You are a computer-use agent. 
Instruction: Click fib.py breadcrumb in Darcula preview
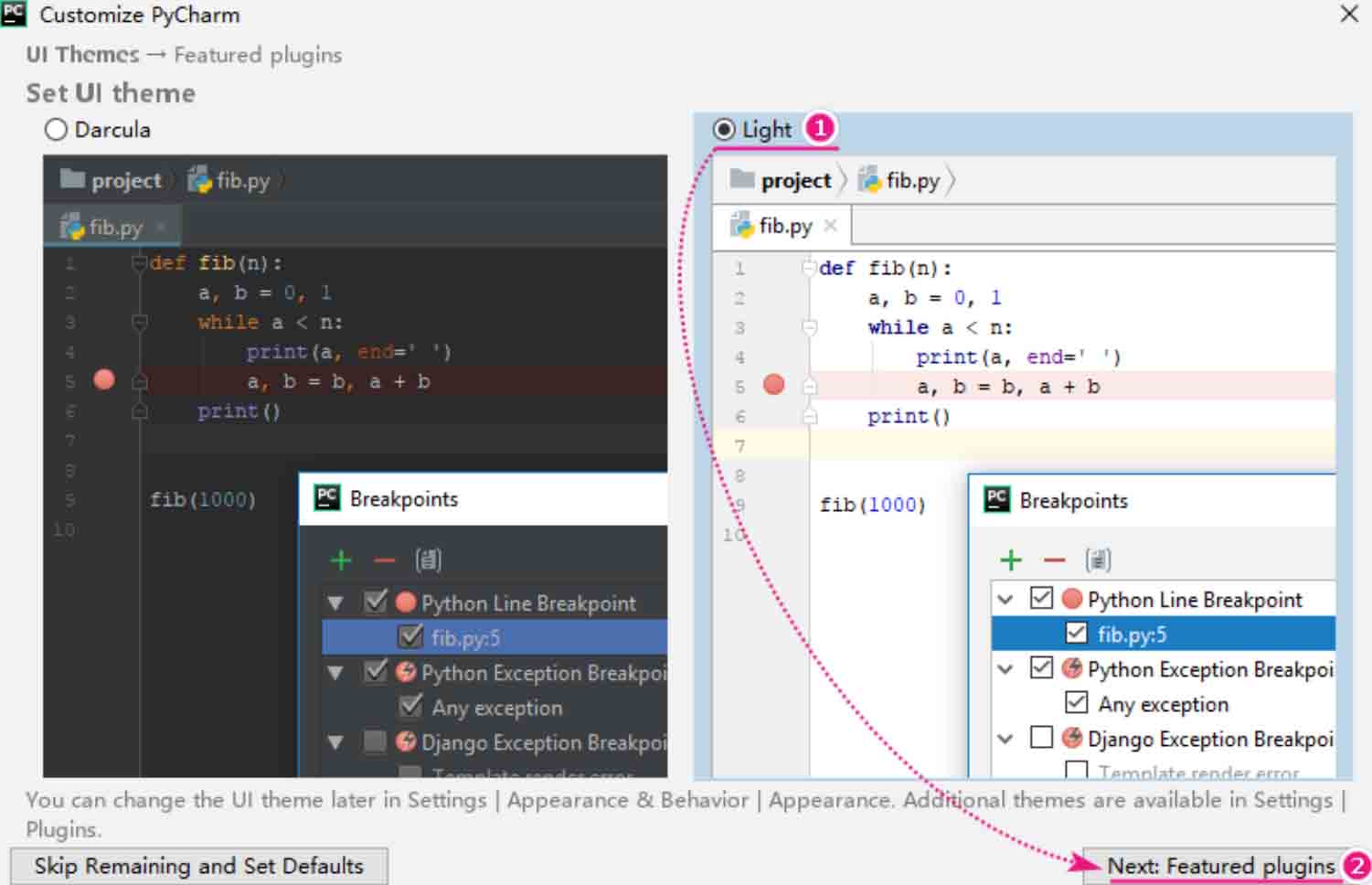tap(230, 180)
